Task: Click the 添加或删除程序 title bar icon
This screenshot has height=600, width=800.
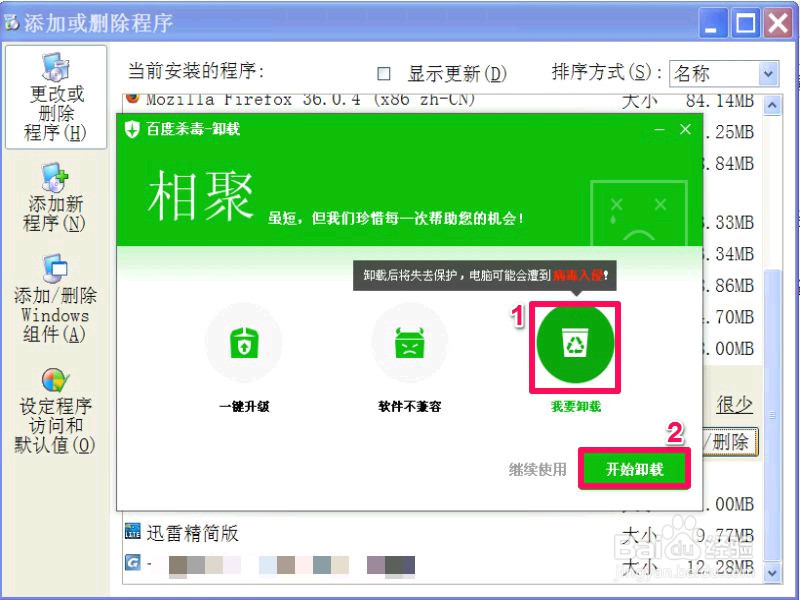Action: point(11,22)
